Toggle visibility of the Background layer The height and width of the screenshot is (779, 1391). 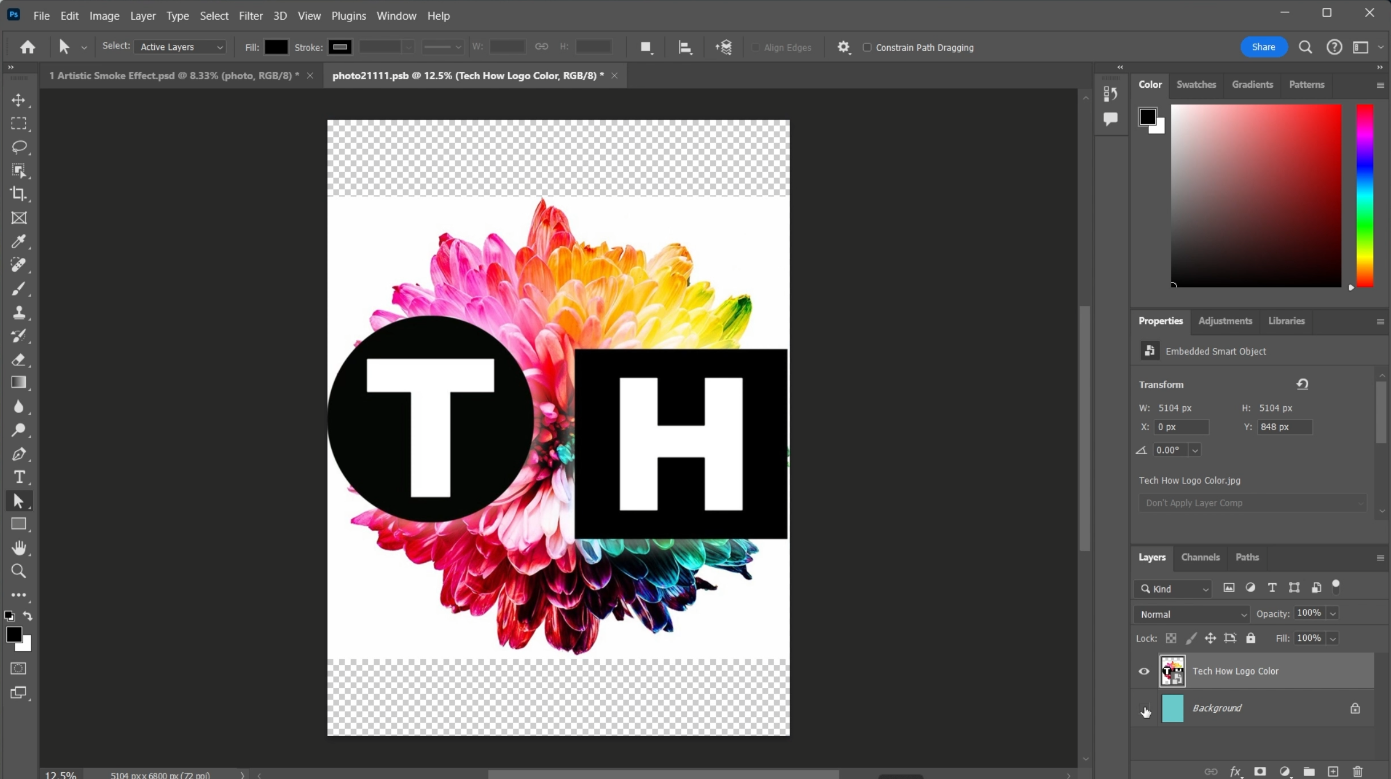1144,709
